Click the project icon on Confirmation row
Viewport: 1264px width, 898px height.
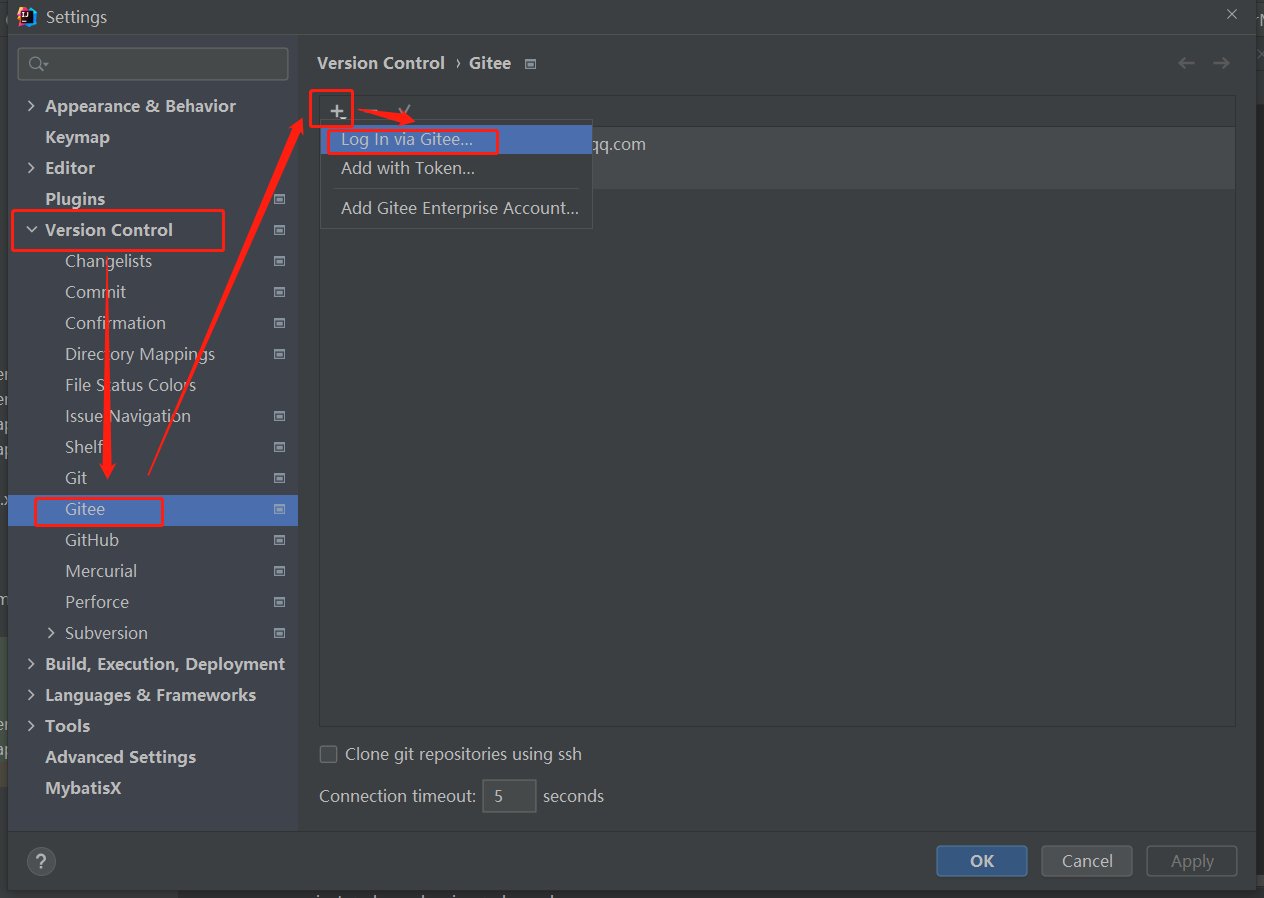click(x=279, y=323)
